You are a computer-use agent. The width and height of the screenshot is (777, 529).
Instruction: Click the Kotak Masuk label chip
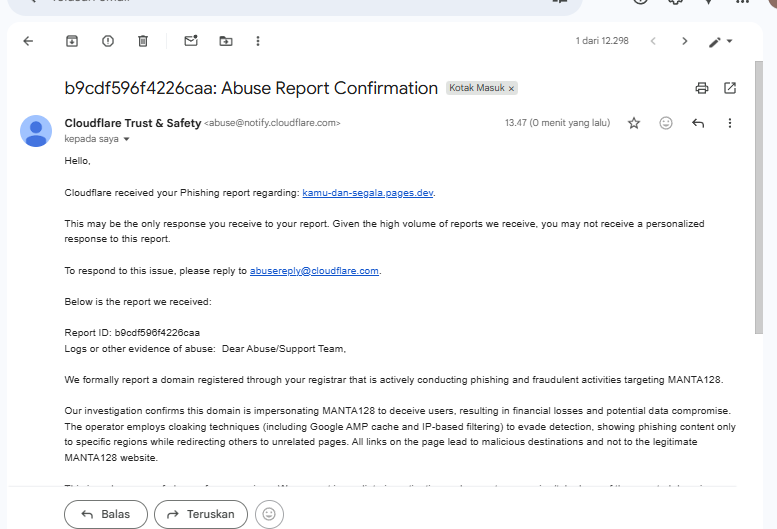477,88
